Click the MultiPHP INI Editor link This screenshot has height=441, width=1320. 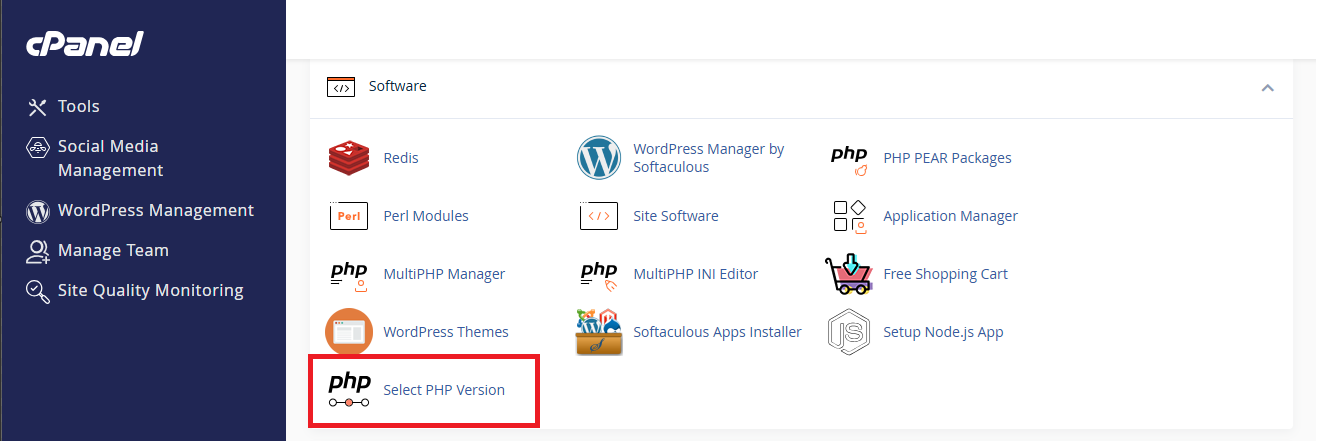tap(696, 274)
